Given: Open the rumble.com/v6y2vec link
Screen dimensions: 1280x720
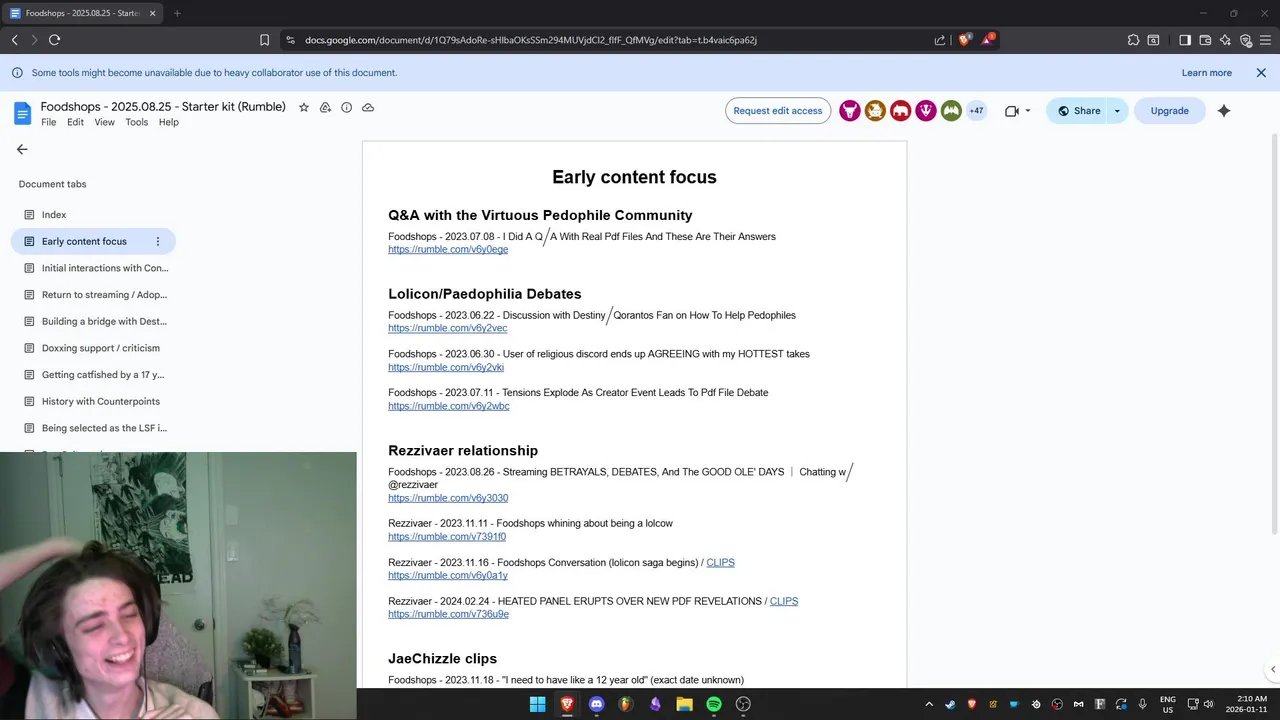Looking at the screenshot, I should (x=448, y=328).
